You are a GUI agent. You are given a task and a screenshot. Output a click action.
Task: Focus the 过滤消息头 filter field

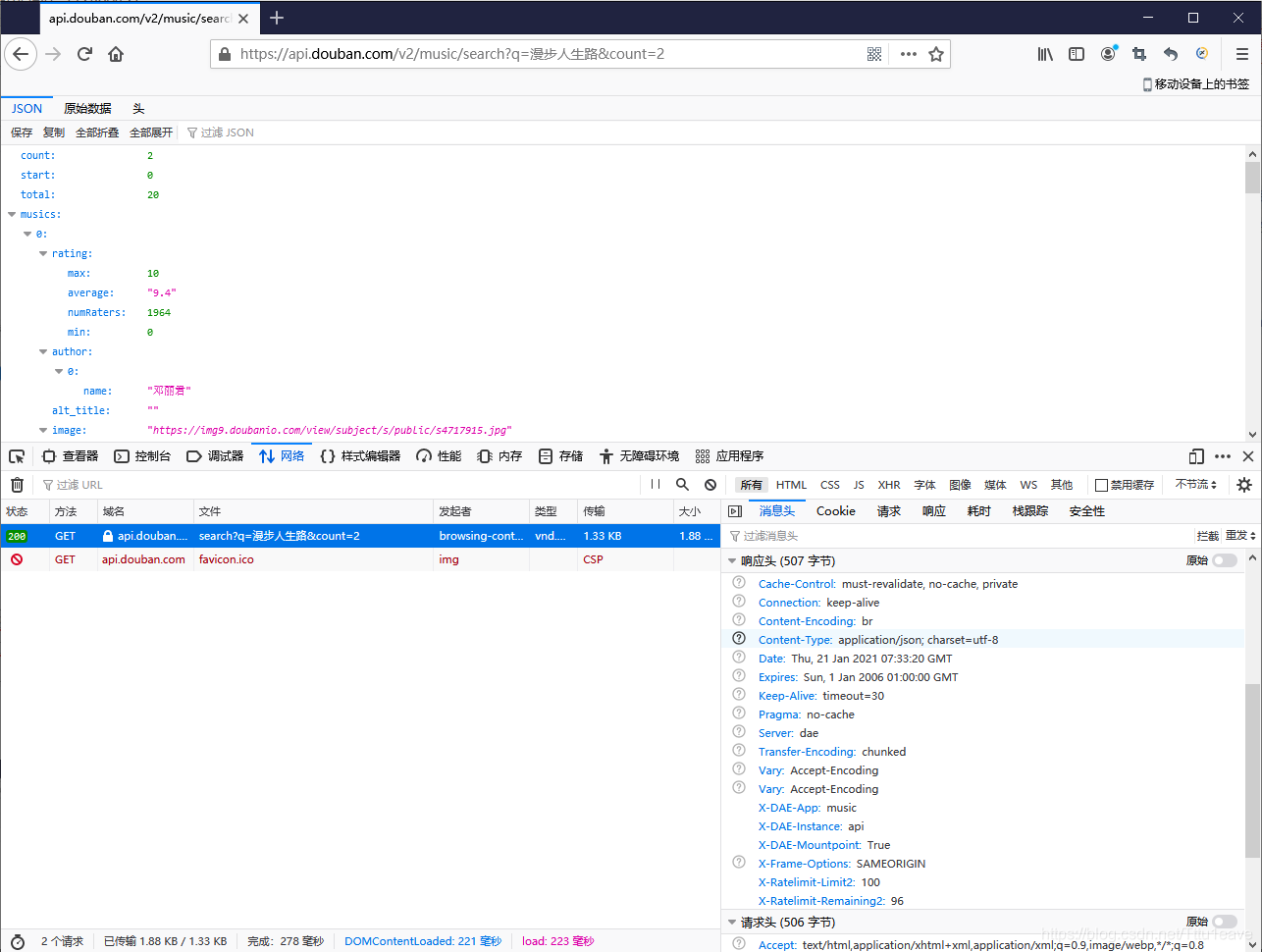[957, 536]
